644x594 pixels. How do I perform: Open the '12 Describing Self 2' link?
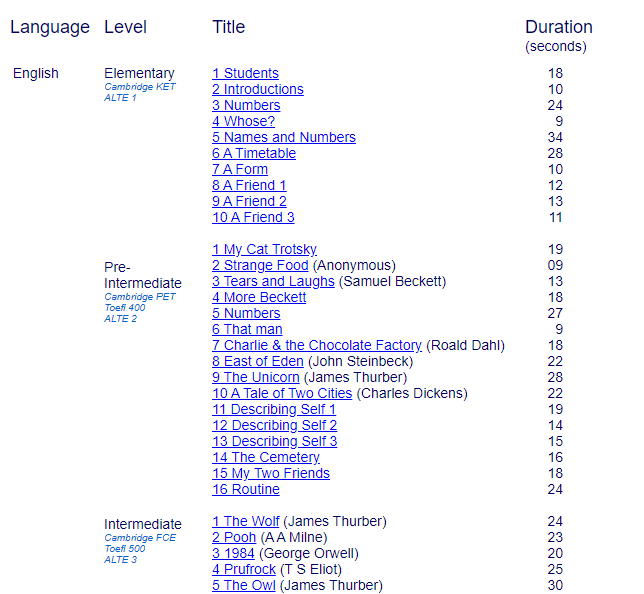click(274, 426)
